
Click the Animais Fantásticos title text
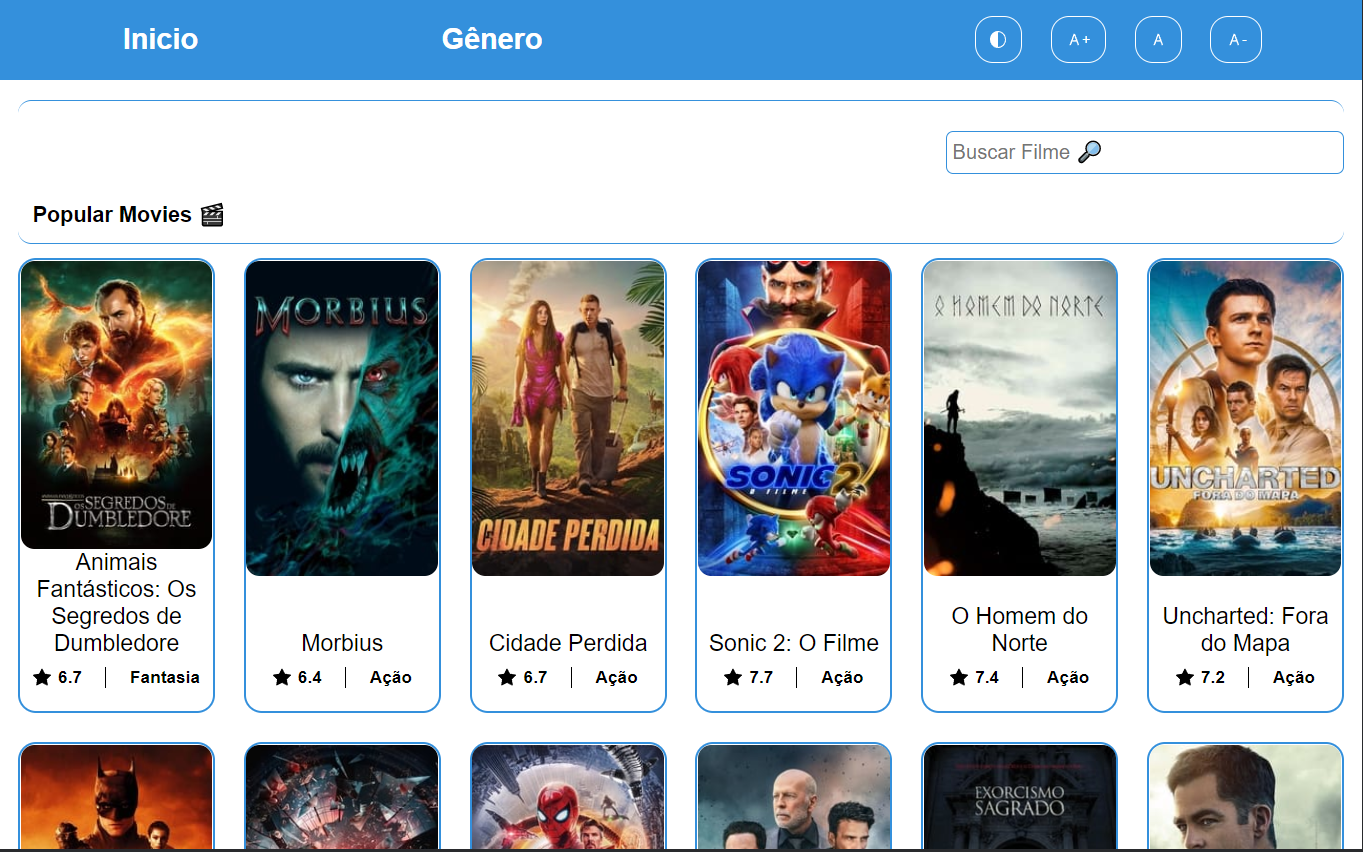[116, 603]
